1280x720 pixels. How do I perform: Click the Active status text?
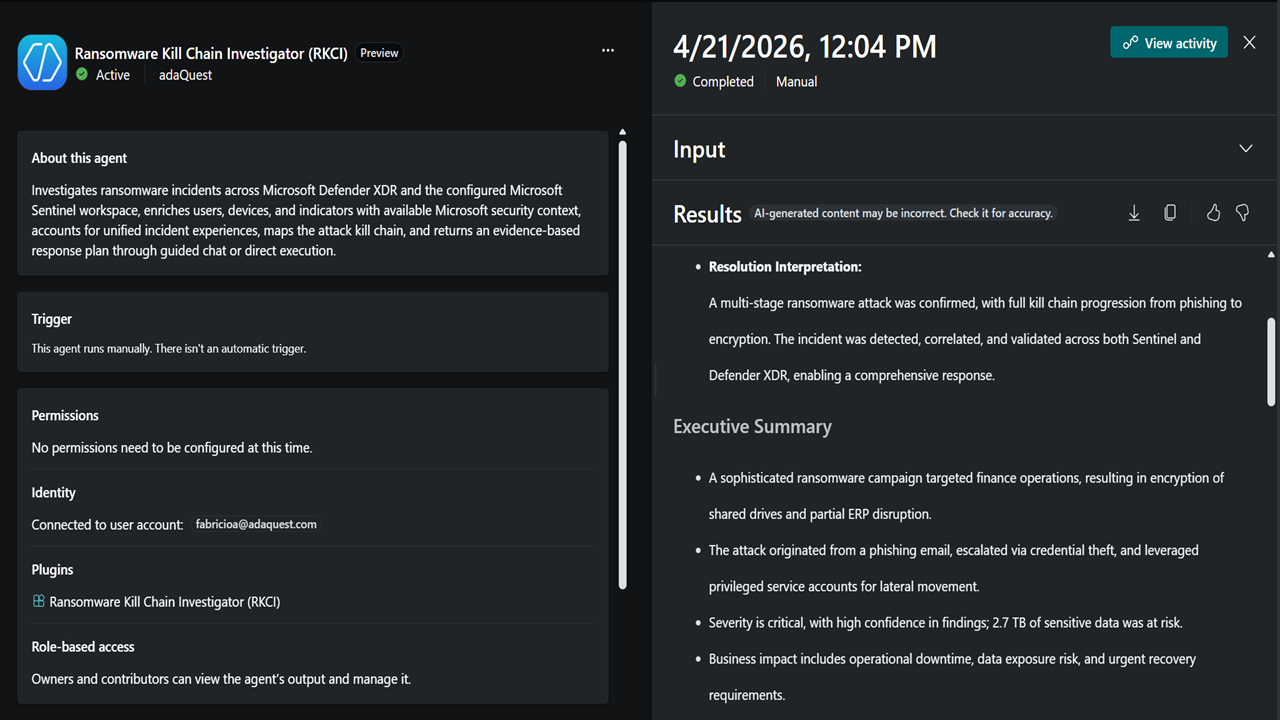pos(113,75)
